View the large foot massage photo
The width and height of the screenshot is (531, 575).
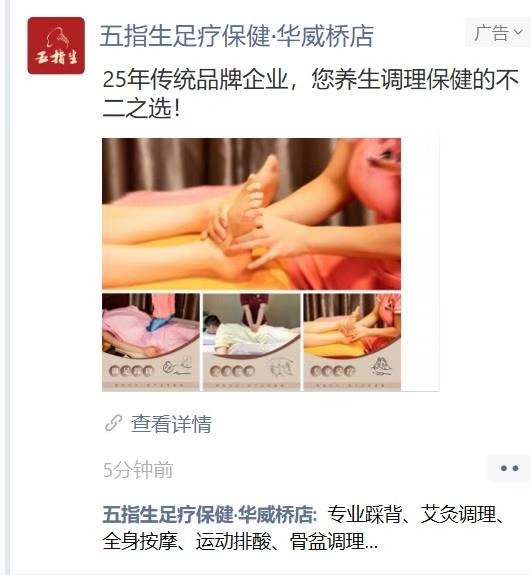pos(251,214)
